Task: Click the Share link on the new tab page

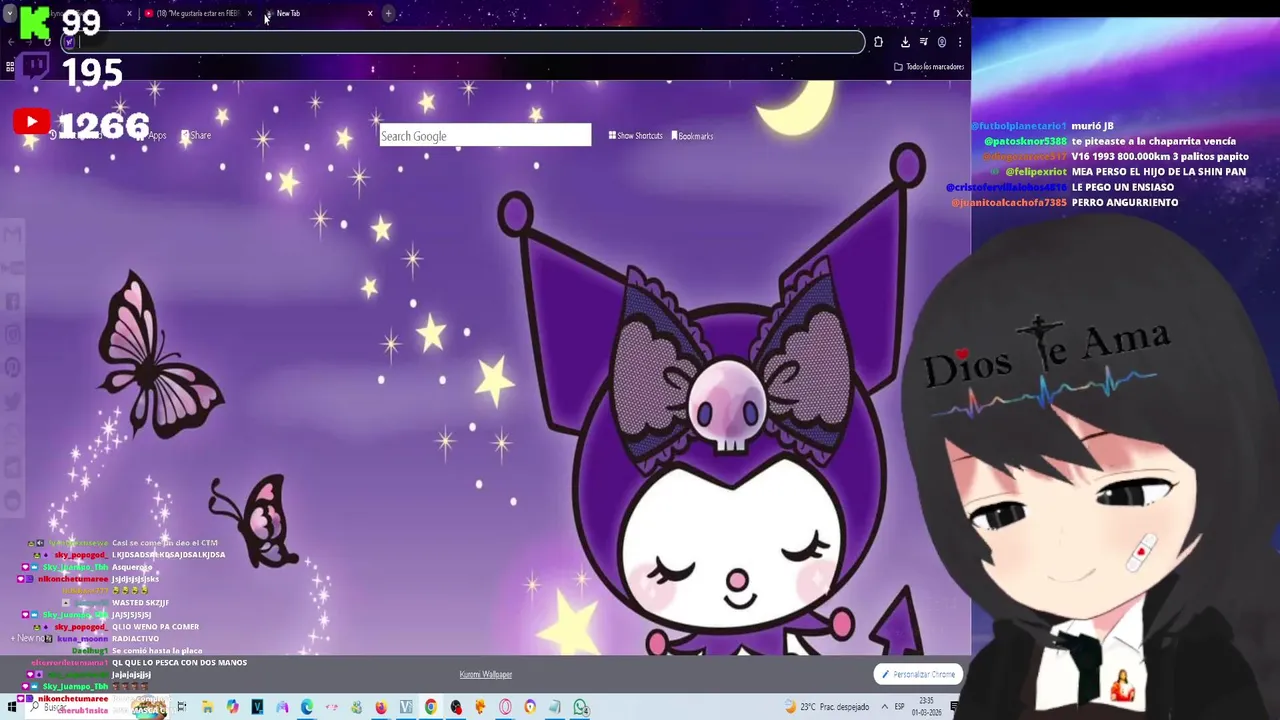Action: 196,136
